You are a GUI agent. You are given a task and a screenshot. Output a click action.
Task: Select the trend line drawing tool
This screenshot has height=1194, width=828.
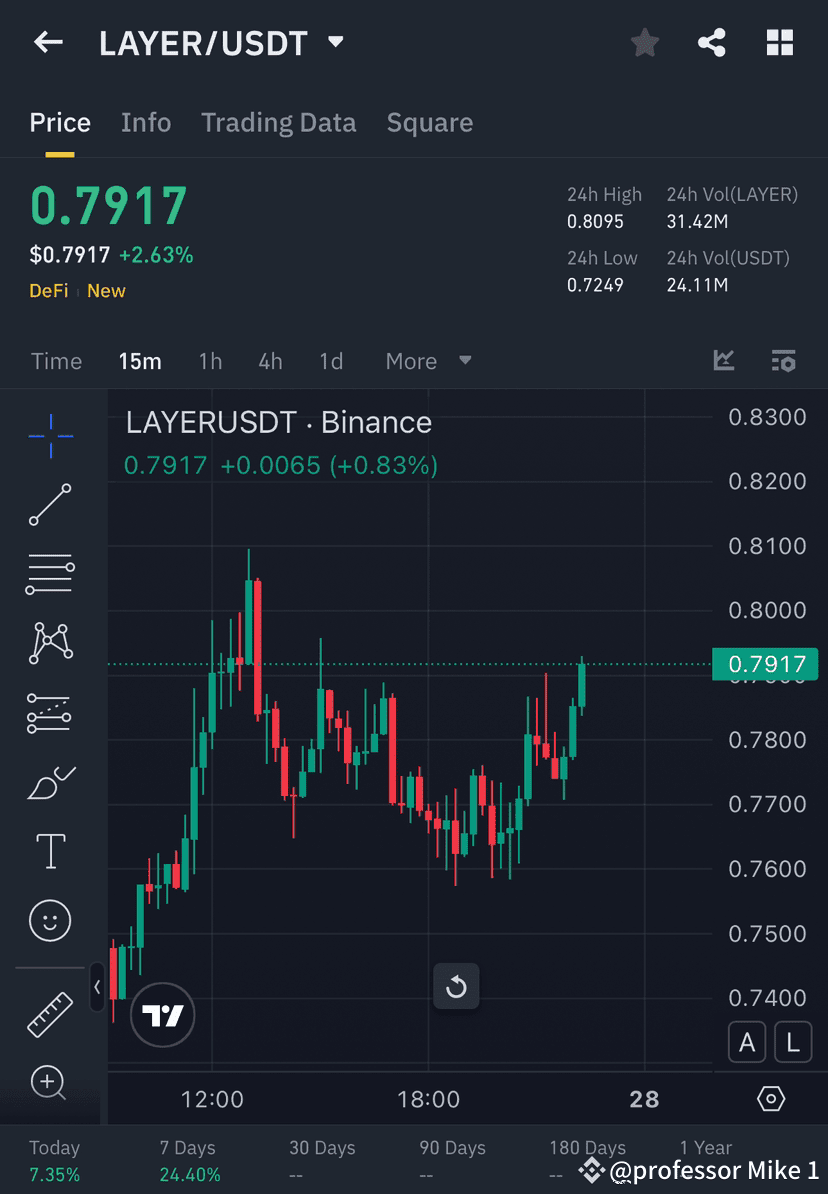[50, 505]
